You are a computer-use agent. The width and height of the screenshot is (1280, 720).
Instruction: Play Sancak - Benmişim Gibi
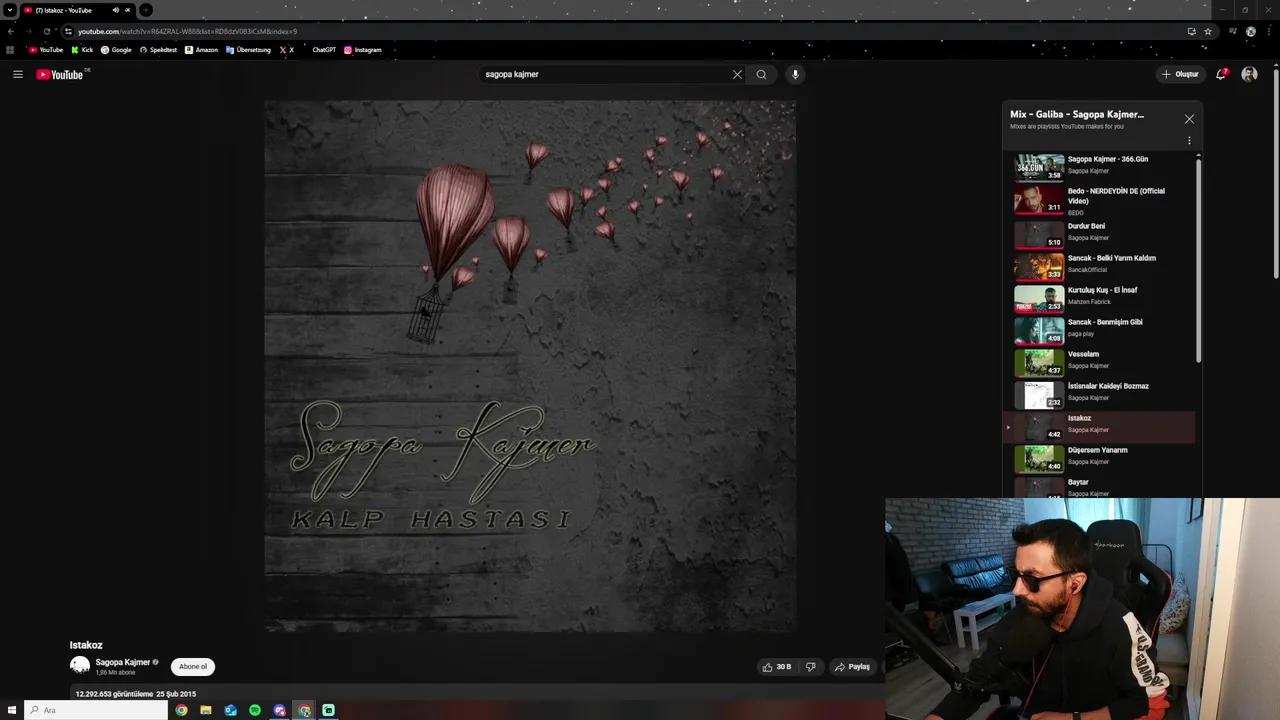[1104, 322]
